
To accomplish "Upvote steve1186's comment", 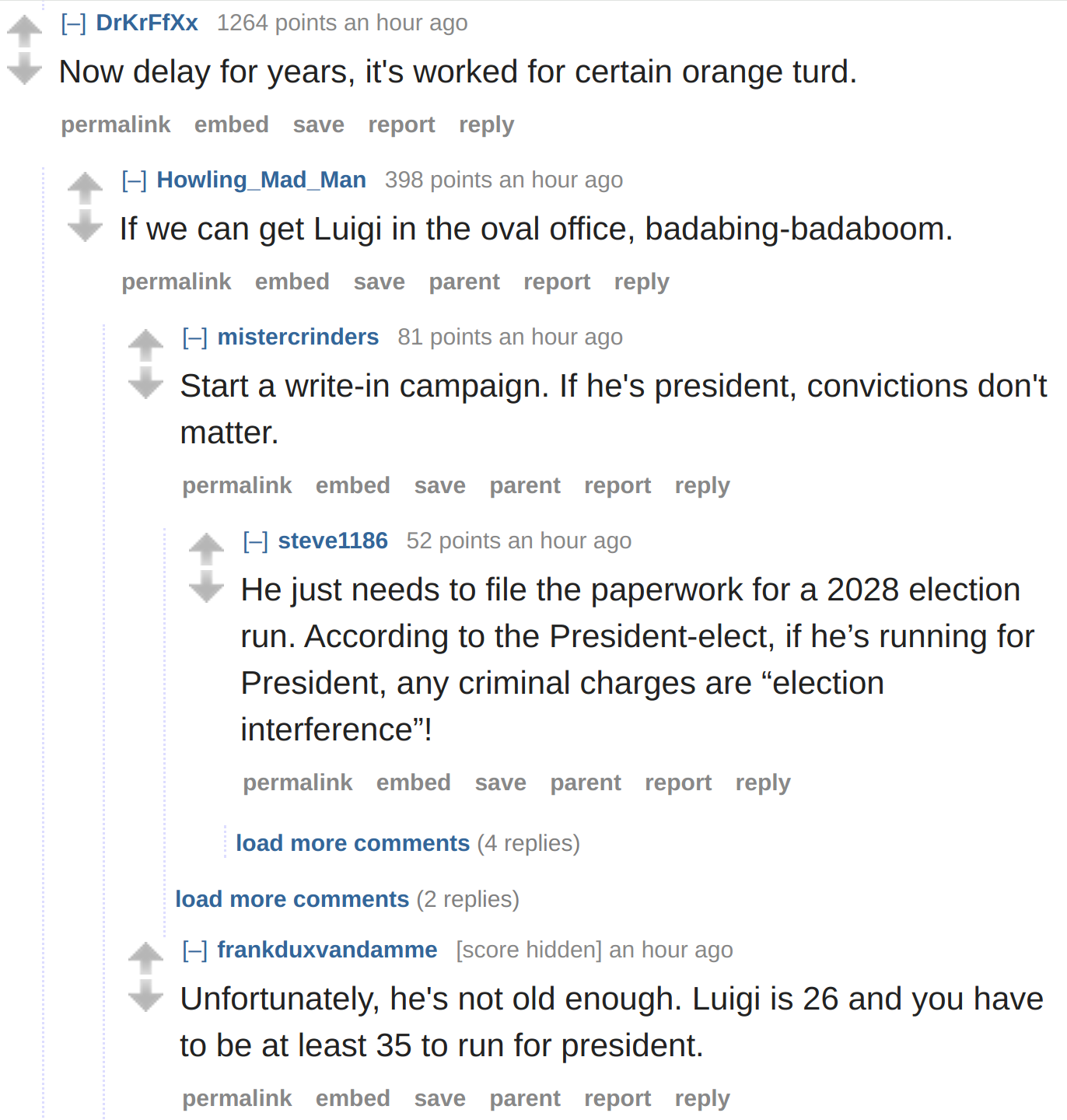I will point(206,550).
